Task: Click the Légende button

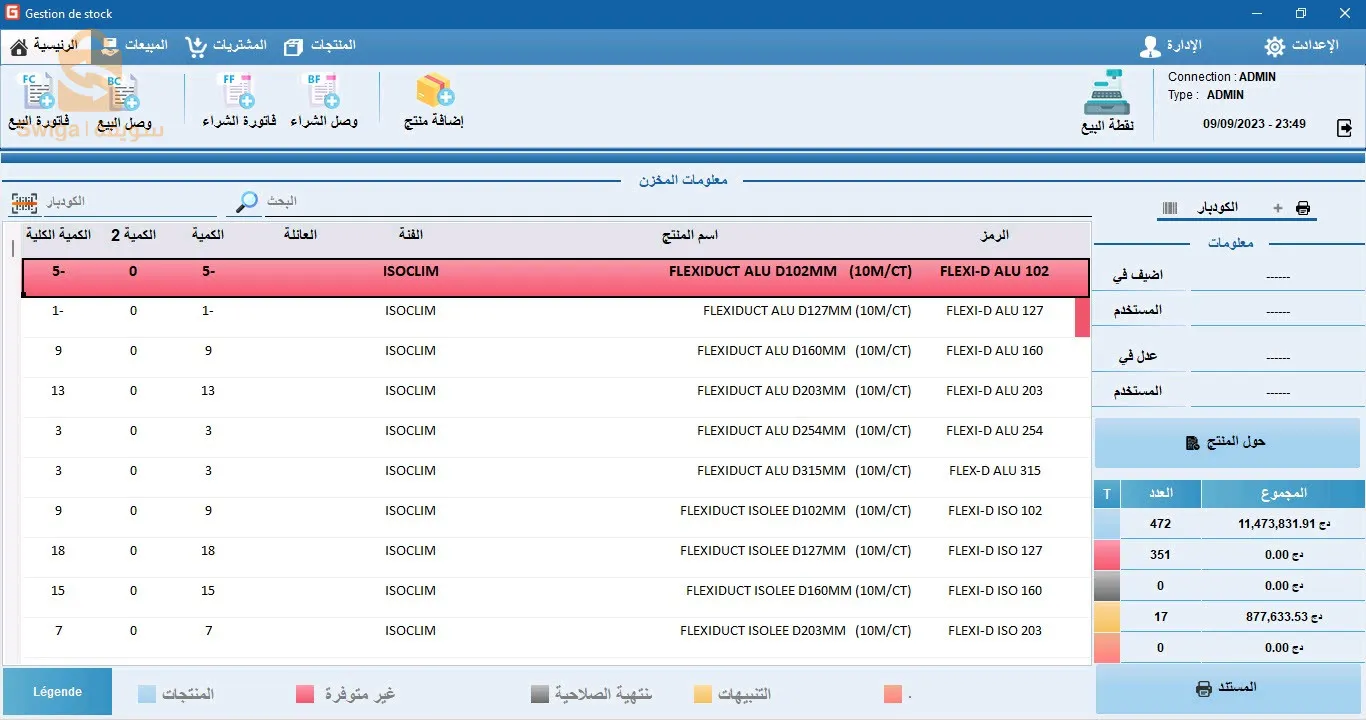Action: [57, 692]
